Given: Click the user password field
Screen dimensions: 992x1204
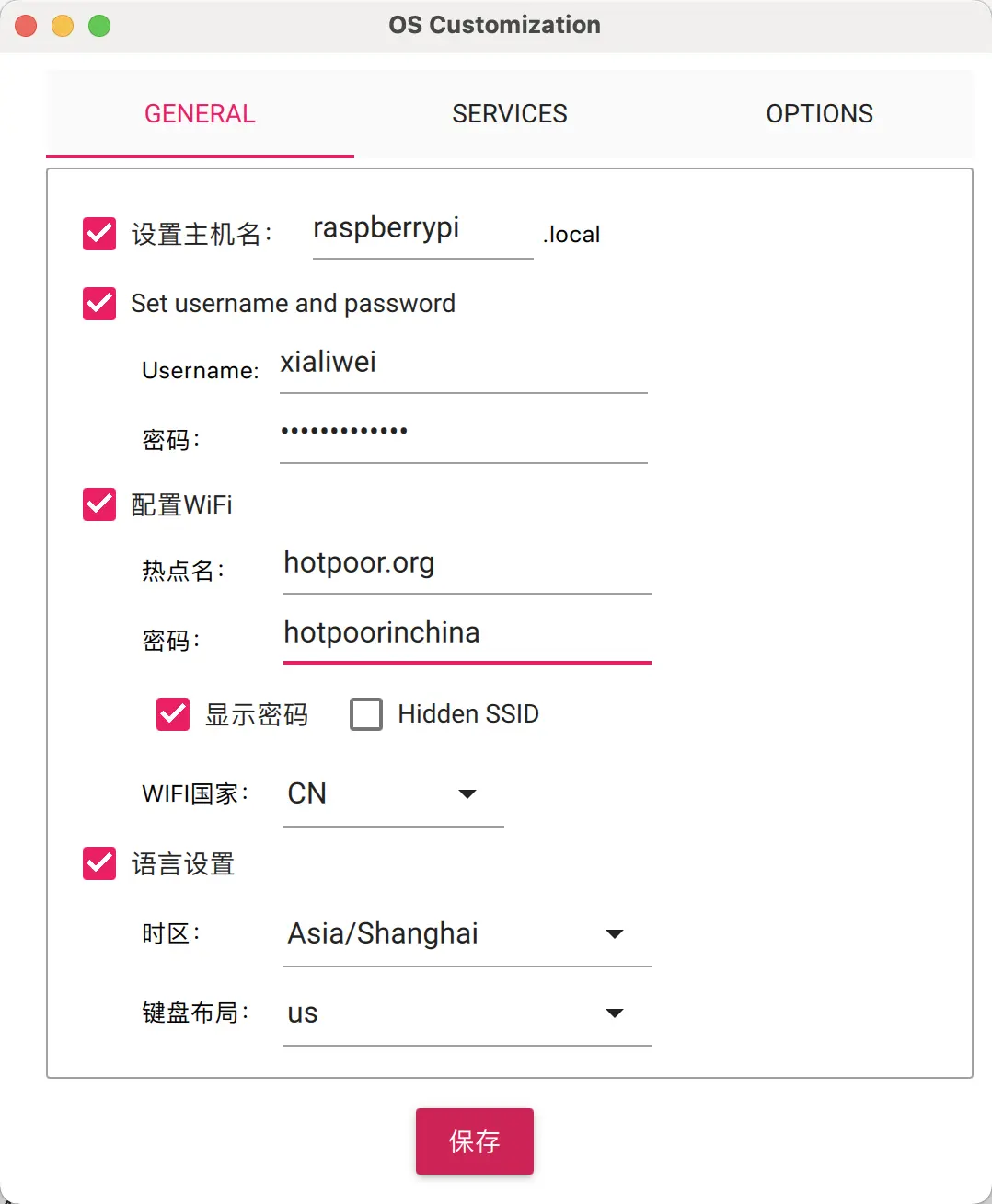Looking at the screenshot, I should coord(463,431).
